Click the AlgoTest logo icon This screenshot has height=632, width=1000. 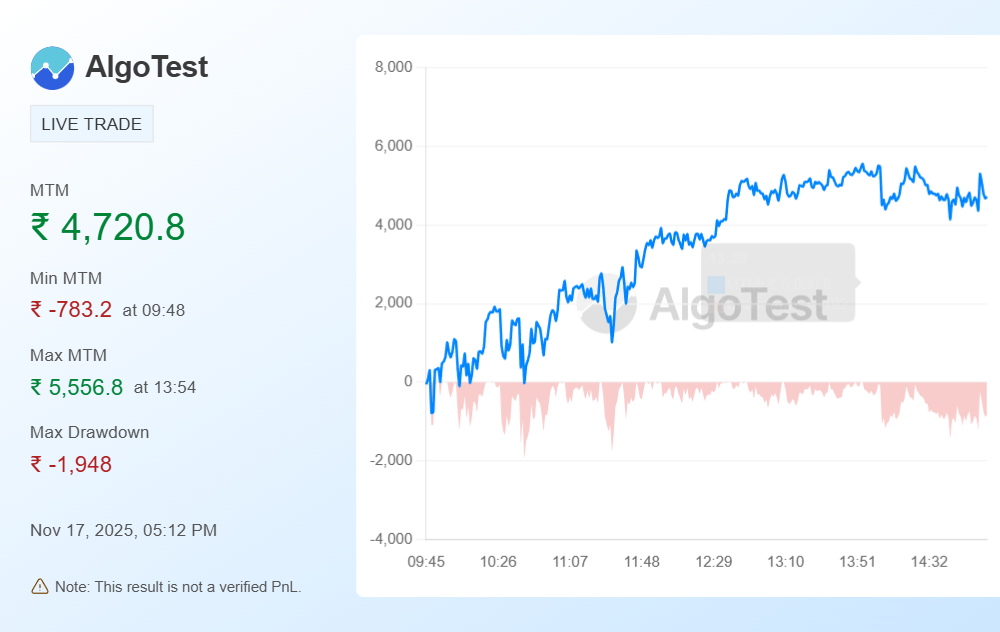52,68
